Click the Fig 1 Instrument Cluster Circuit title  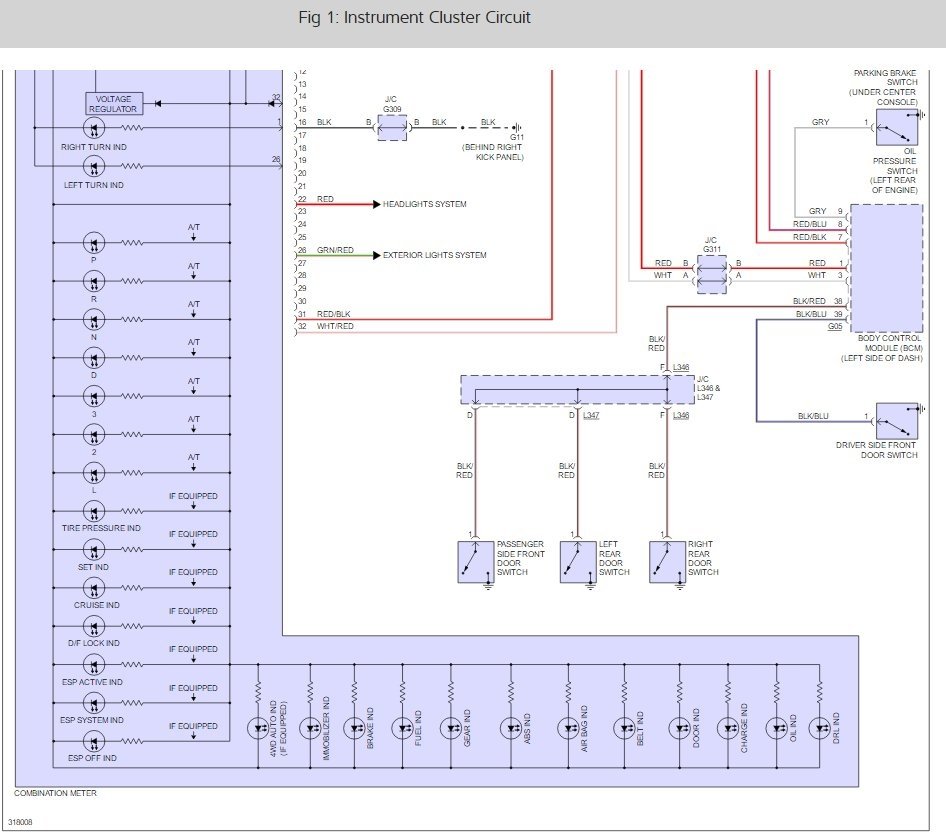click(x=414, y=17)
